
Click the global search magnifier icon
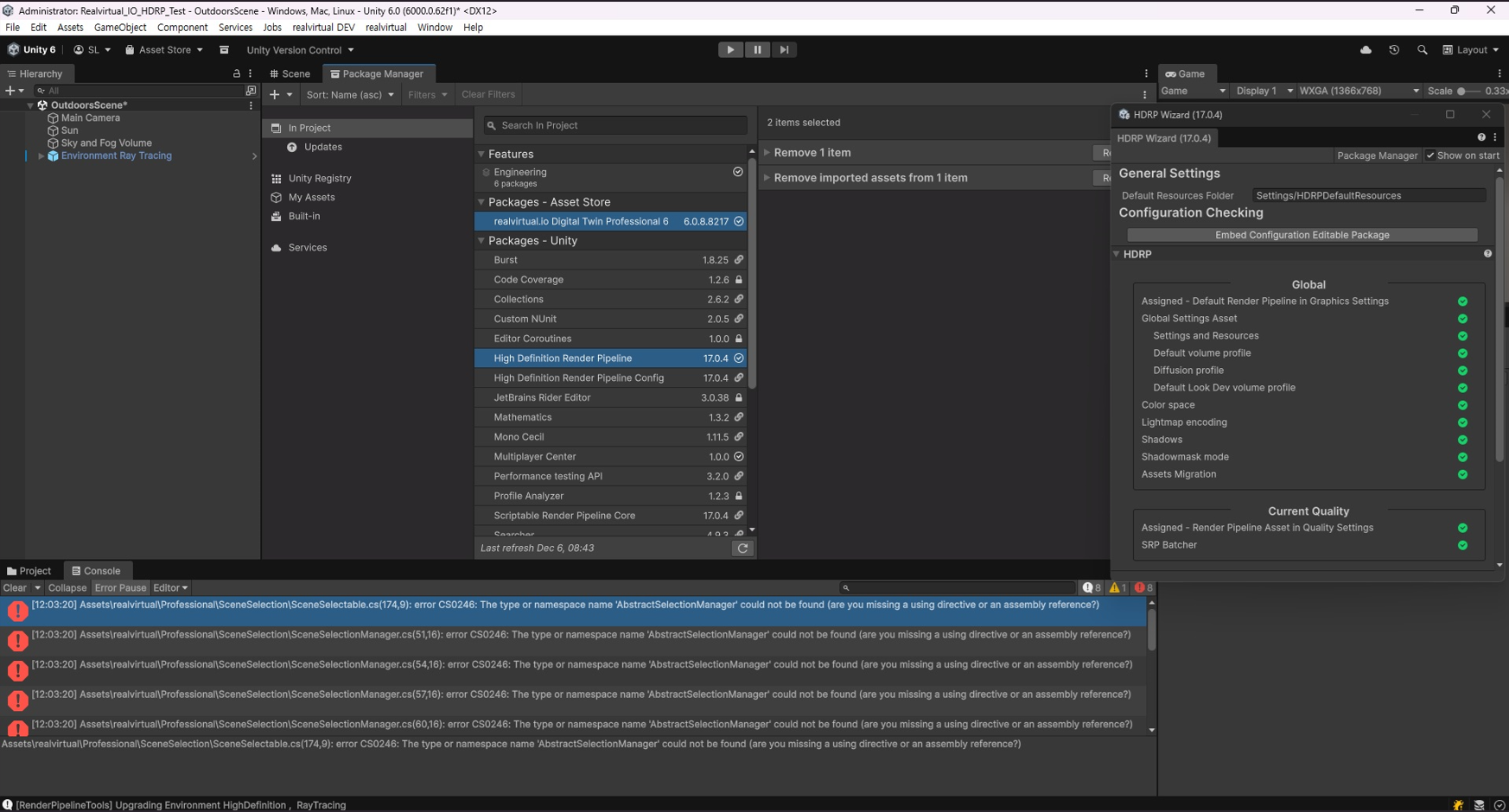tap(1422, 50)
